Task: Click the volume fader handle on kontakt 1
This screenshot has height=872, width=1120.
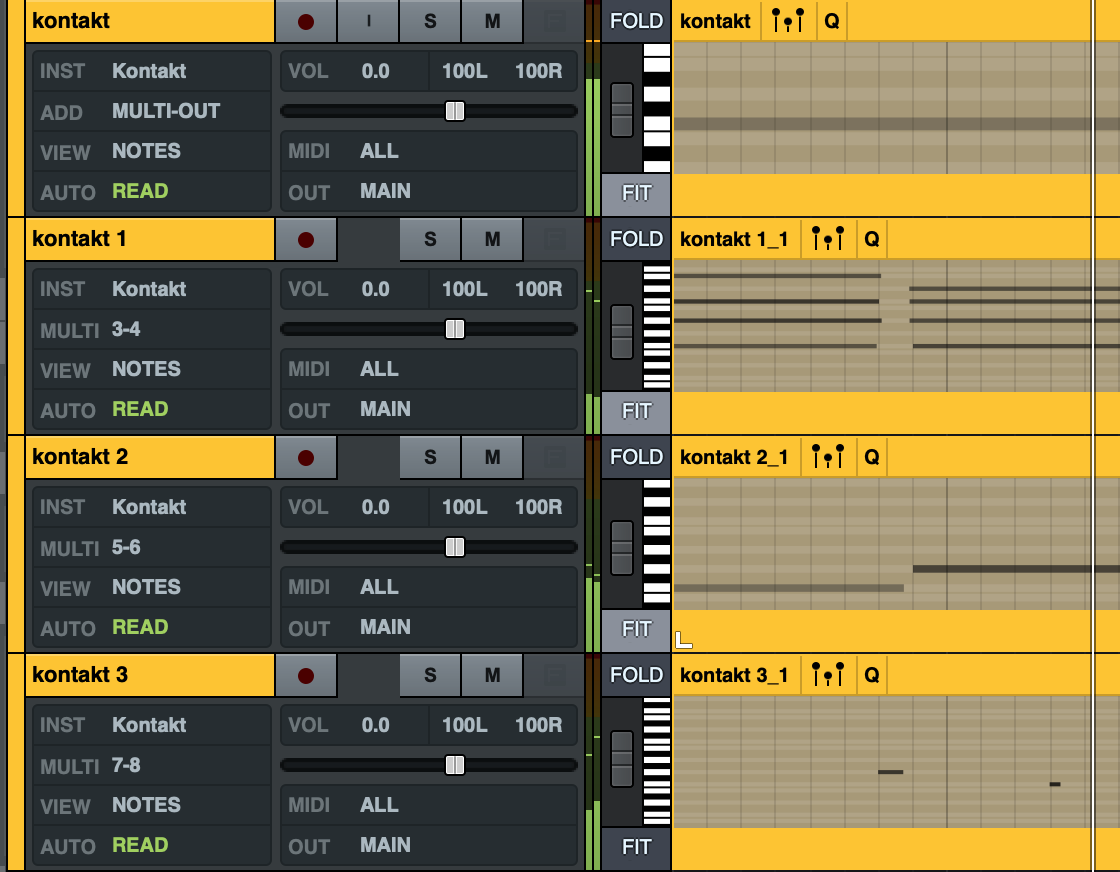Action: point(455,328)
